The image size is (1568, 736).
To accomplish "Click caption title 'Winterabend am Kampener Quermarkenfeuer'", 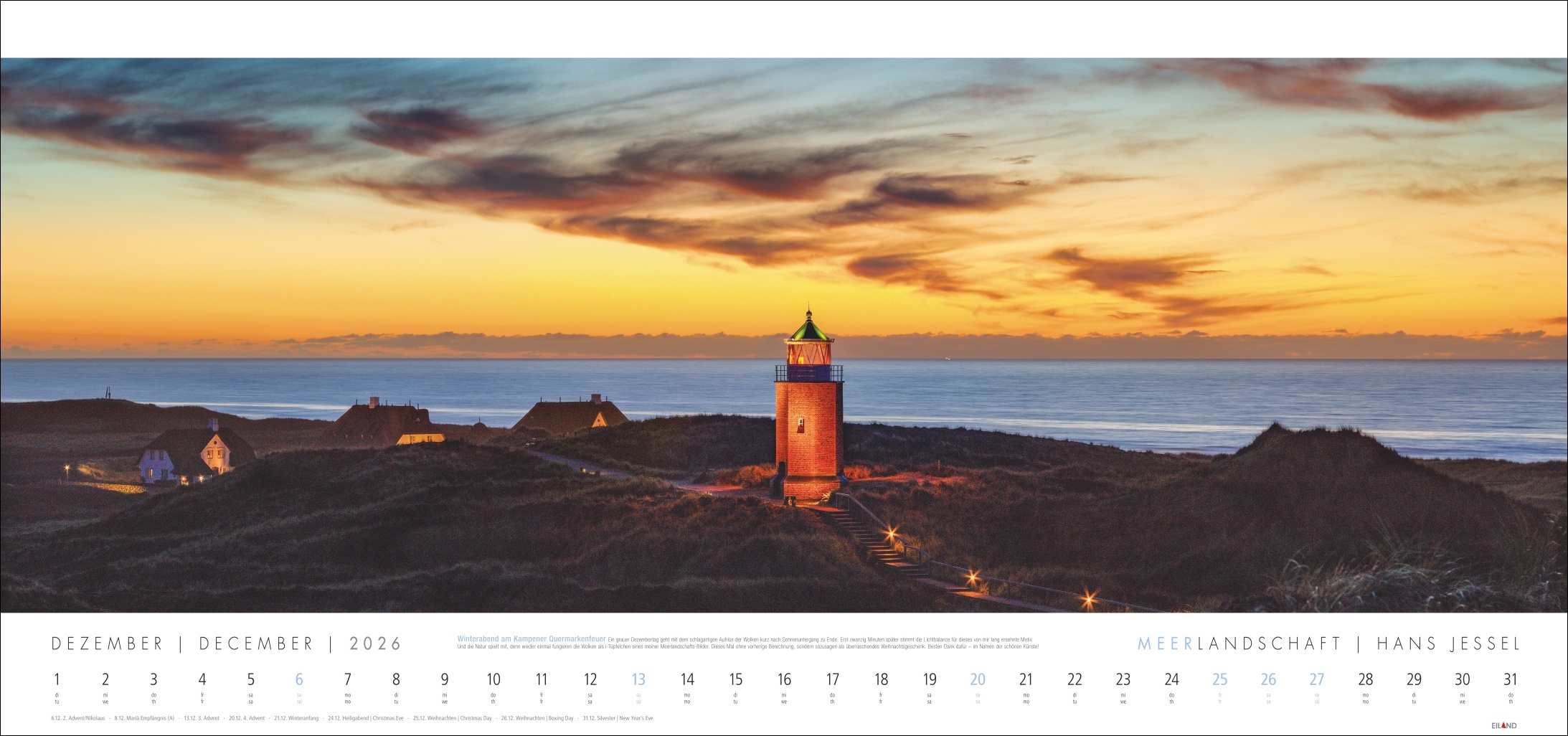I will 532,638.
